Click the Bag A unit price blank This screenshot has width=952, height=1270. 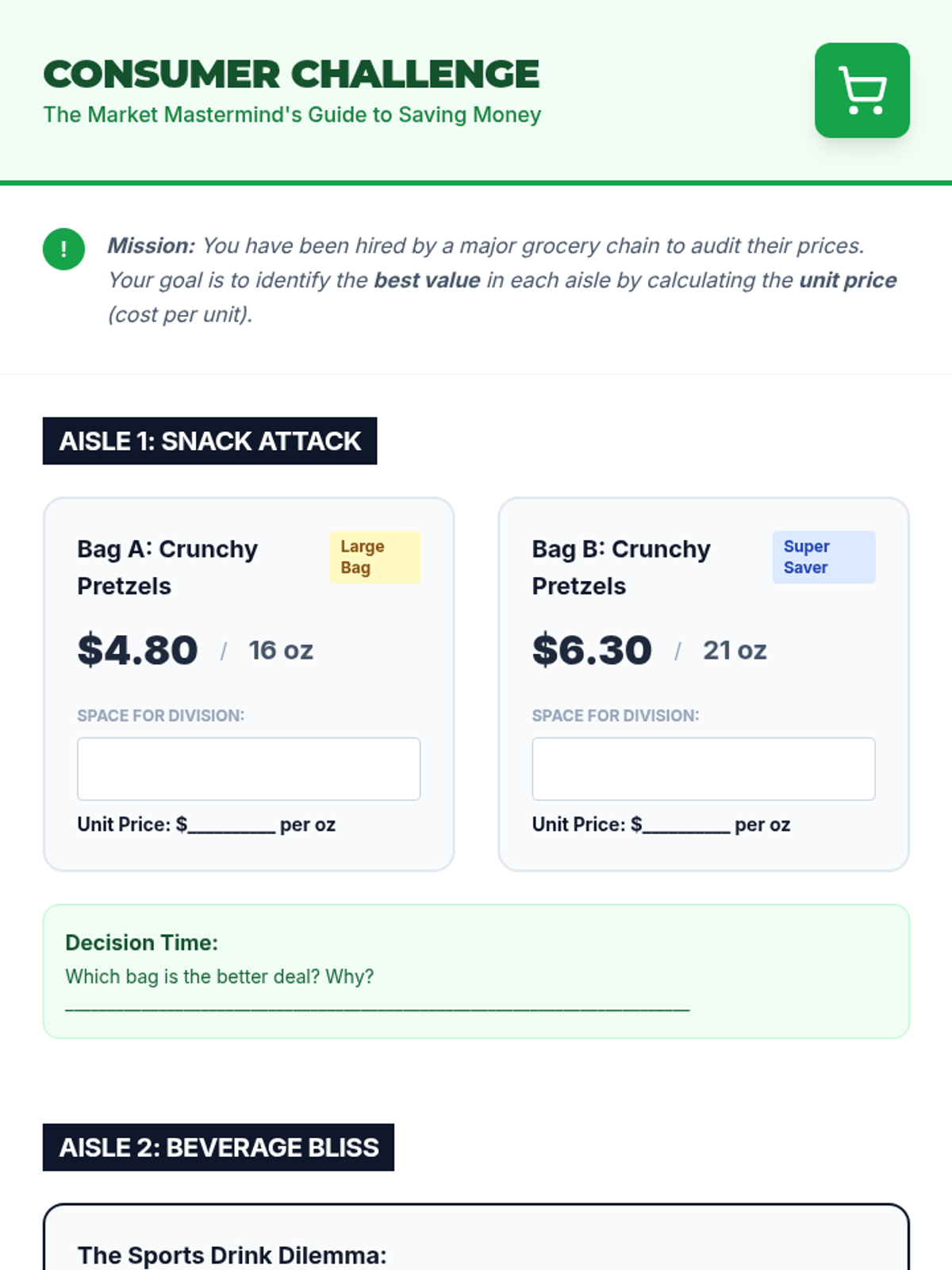coord(231,827)
